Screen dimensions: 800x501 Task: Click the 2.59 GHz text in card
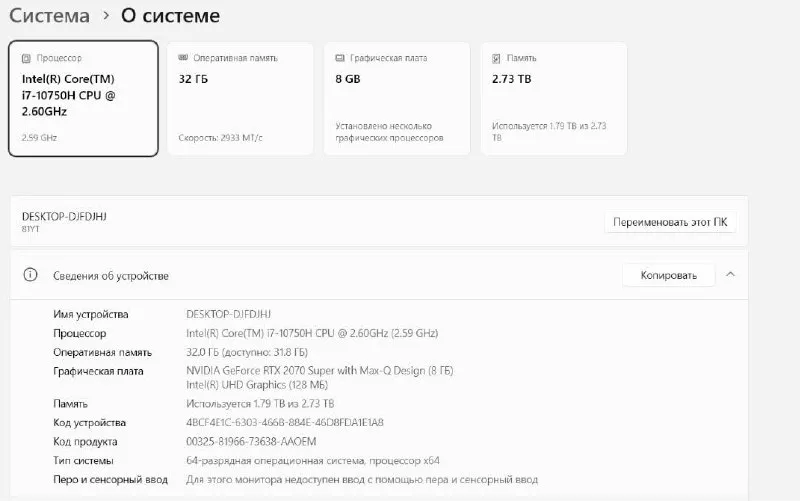[x=39, y=138]
